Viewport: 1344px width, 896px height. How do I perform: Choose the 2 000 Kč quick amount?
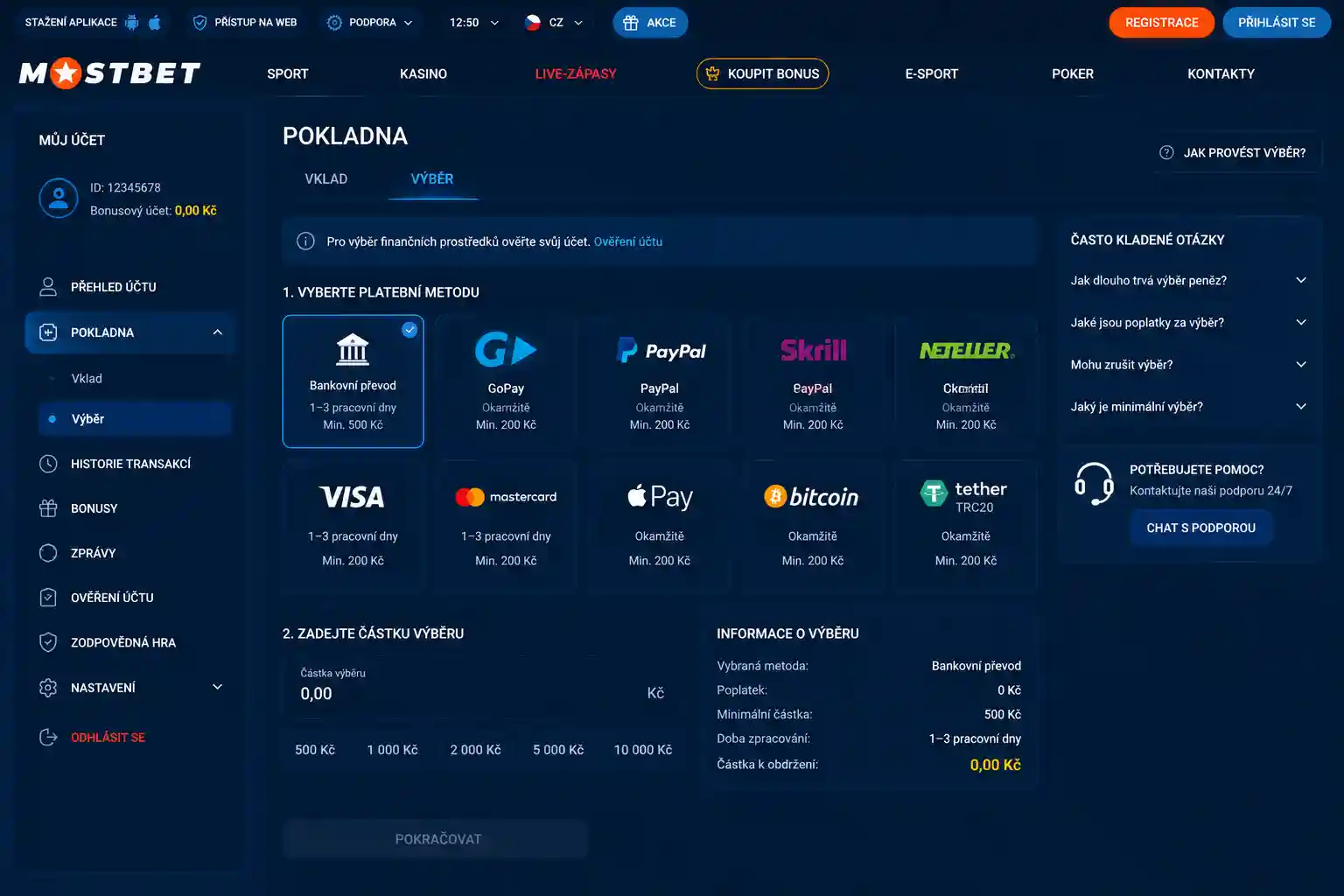[x=476, y=750]
